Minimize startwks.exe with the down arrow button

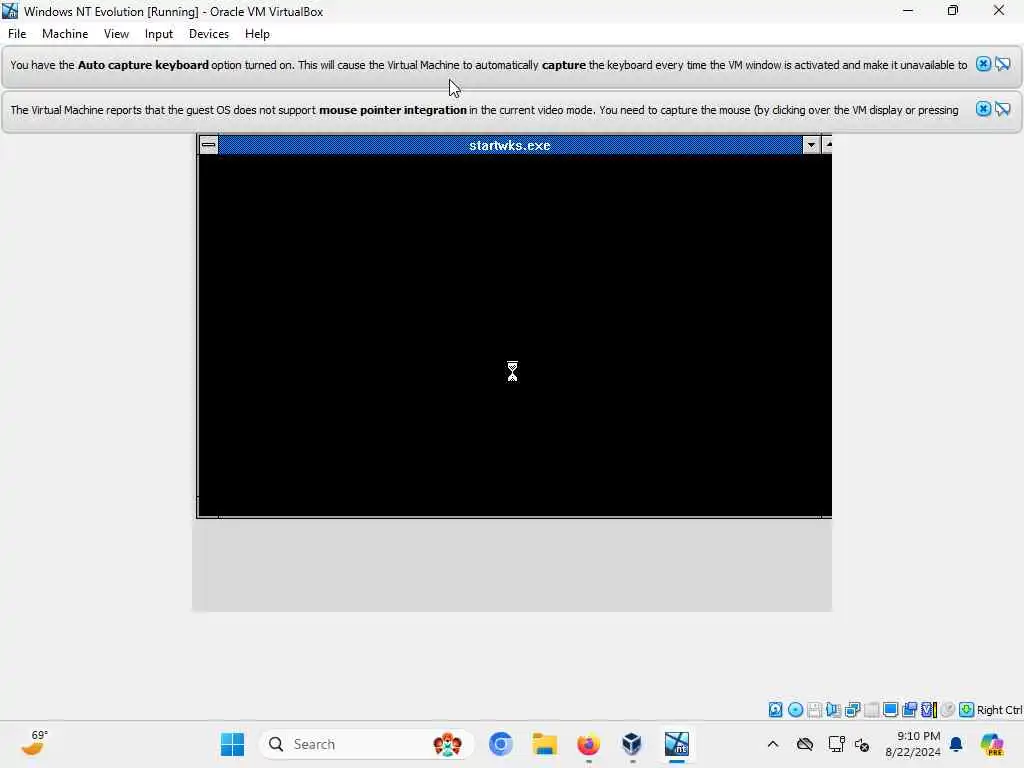811,145
